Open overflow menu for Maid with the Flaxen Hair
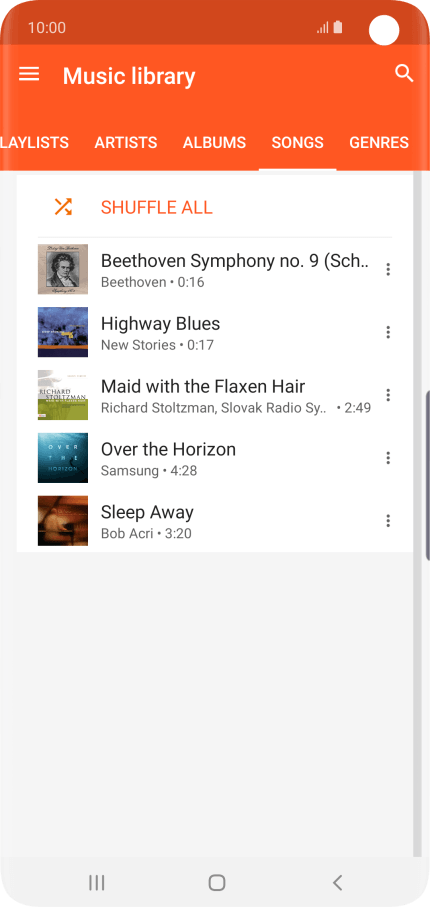The image size is (430, 907). click(388, 395)
